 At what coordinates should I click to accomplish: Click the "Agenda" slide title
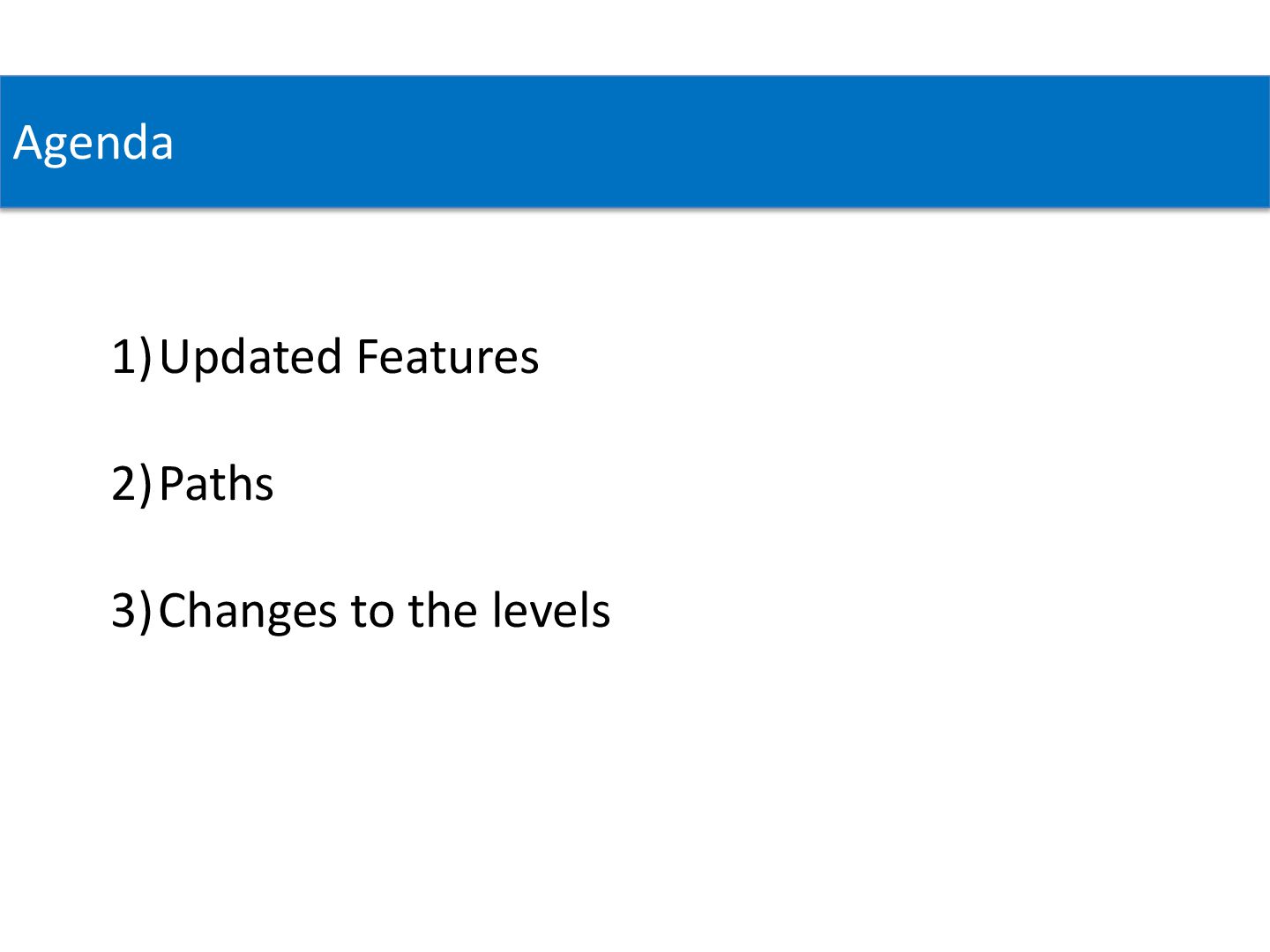[93, 143]
